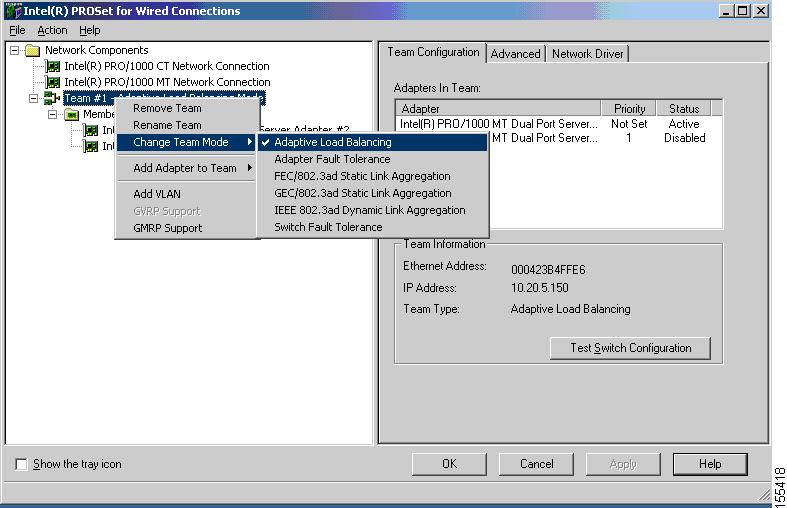Screen dimensions: 787x508
Task: Minimize the PROSet window
Action: (x=726, y=11)
